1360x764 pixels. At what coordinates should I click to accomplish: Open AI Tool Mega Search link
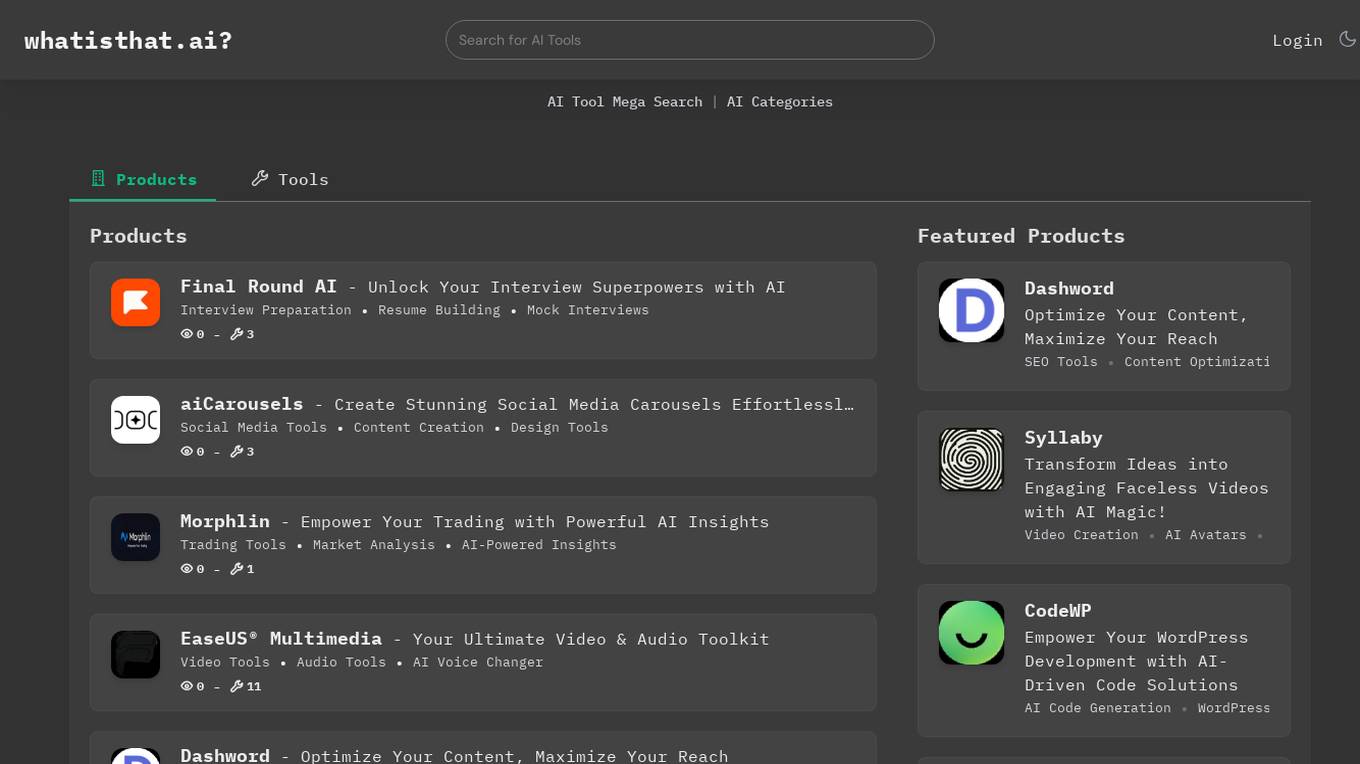pos(625,102)
